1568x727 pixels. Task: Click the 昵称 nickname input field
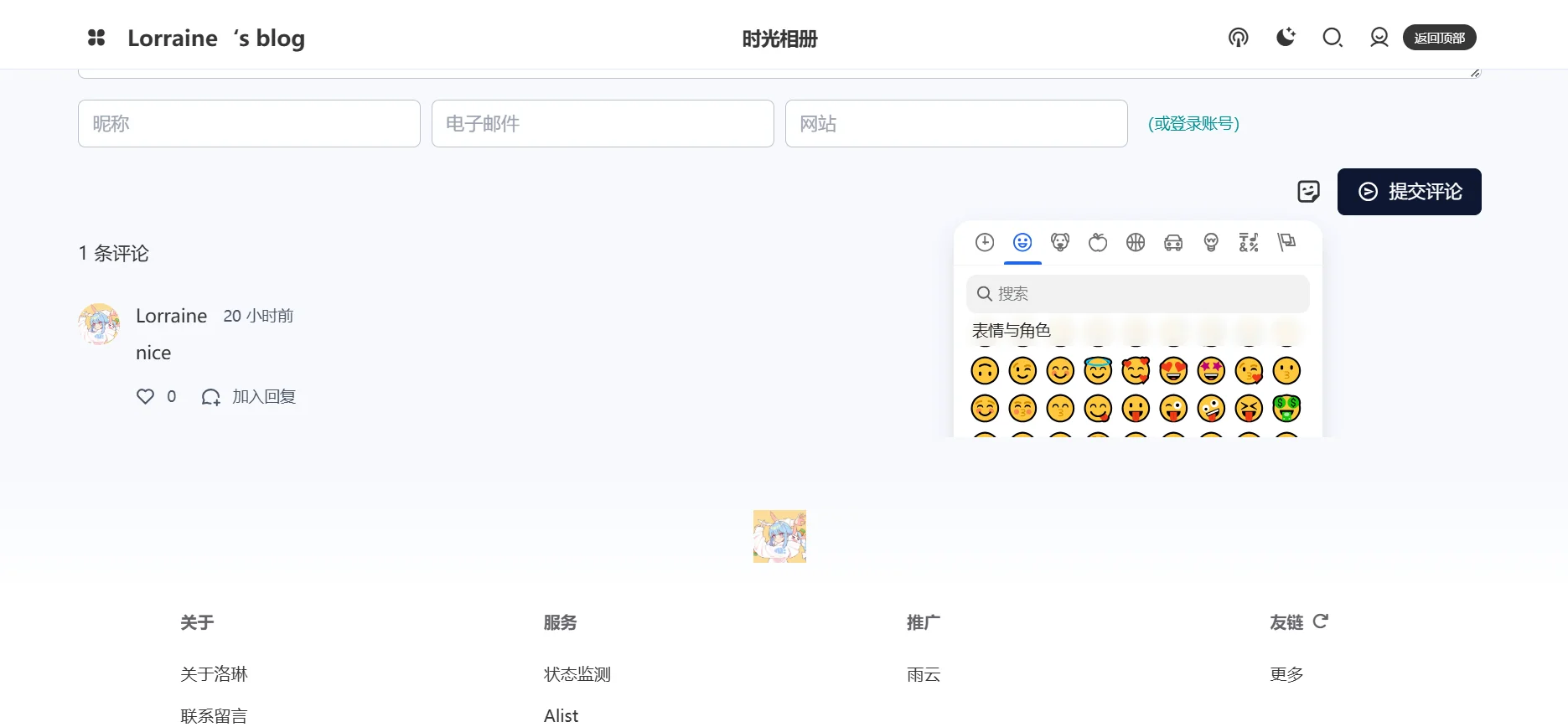point(249,124)
